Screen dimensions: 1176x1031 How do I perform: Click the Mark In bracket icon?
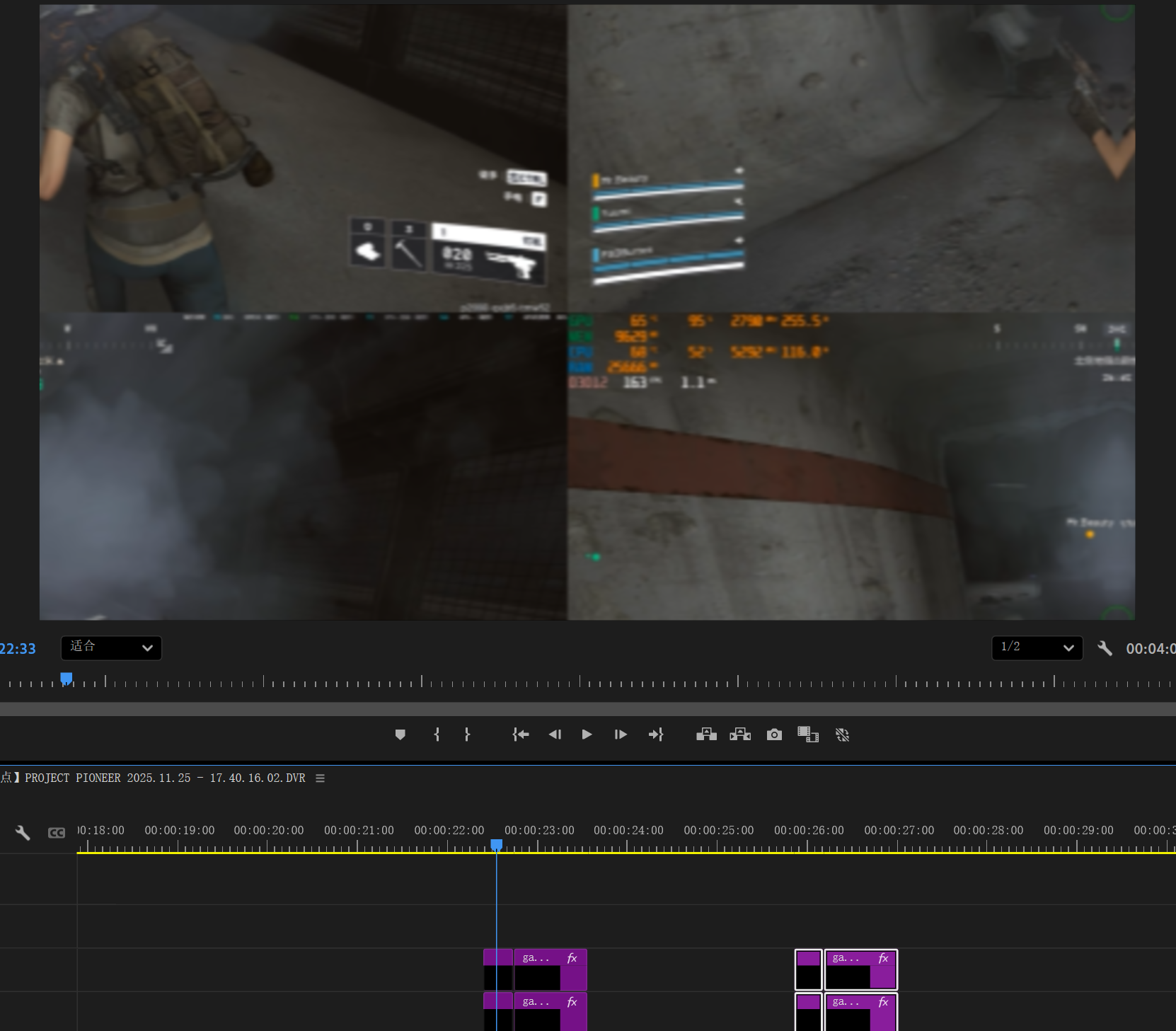pyautogui.click(x=437, y=735)
